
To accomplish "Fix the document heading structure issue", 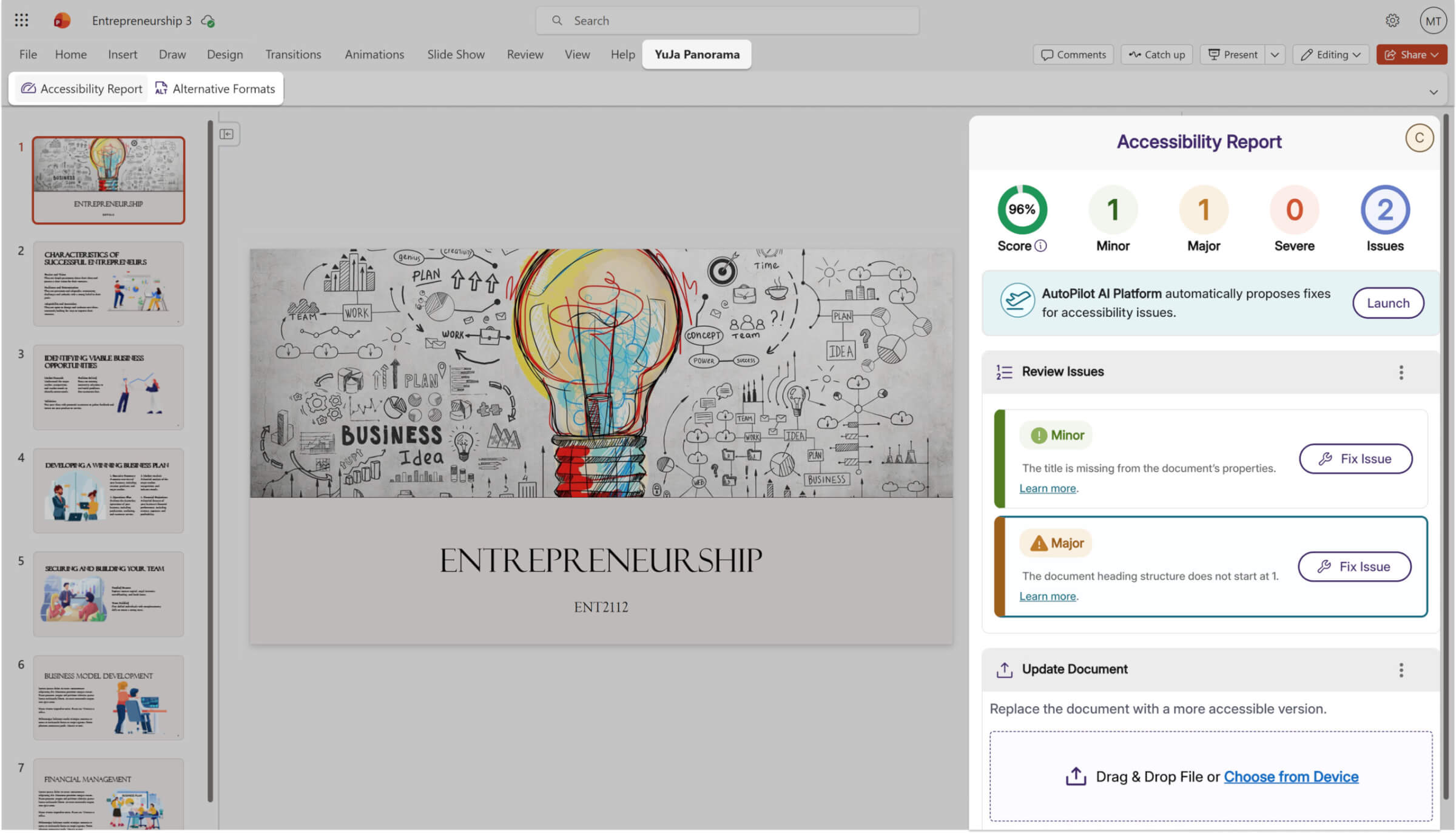I will (x=1355, y=566).
